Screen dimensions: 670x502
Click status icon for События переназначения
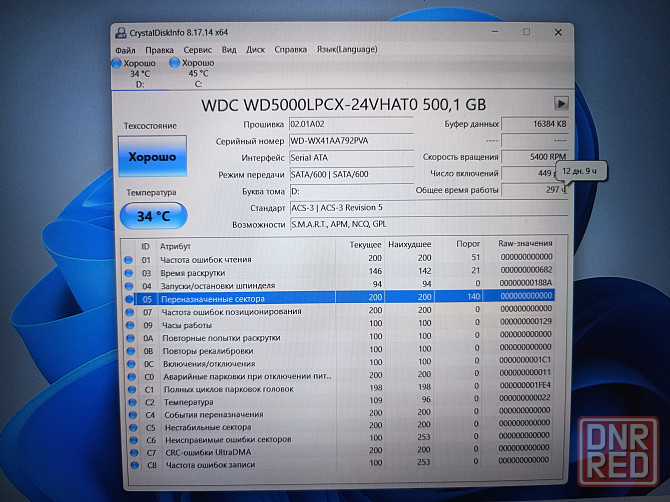point(133,414)
